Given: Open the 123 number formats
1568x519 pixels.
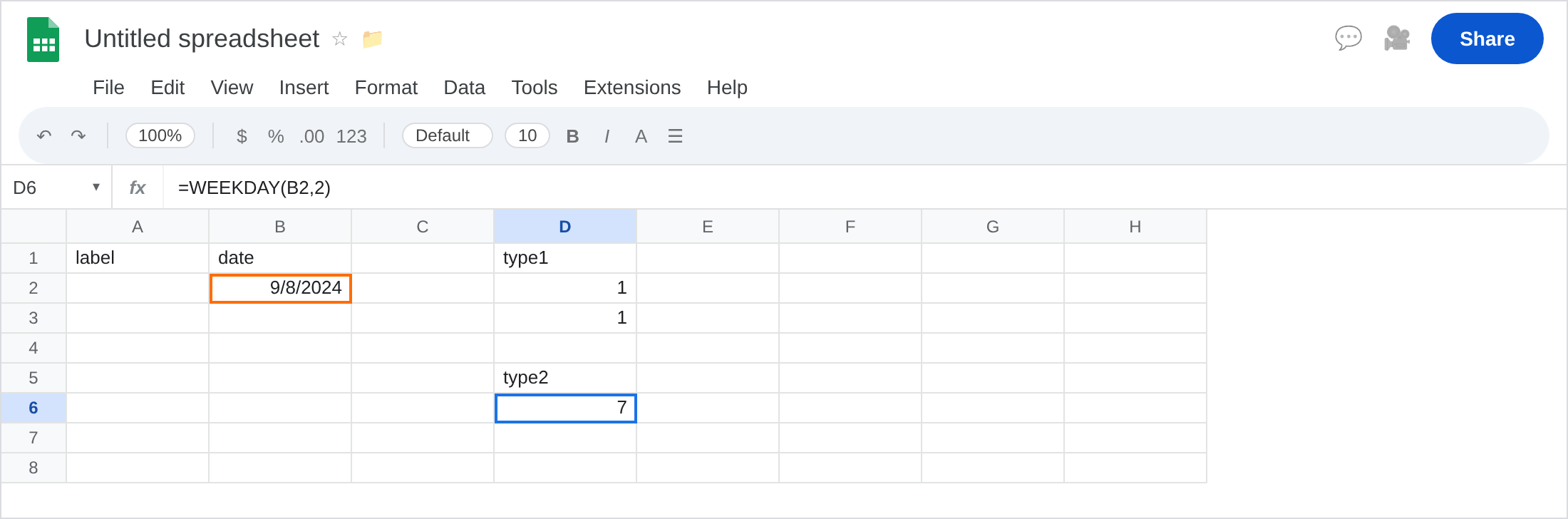Looking at the screenshot, I should pos(351,135).
